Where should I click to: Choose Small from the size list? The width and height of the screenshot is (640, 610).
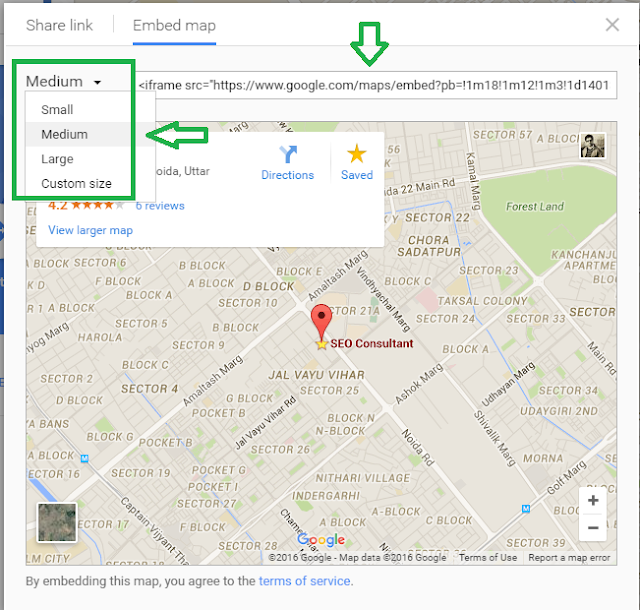pyautogui.click(x=57, y=109)
